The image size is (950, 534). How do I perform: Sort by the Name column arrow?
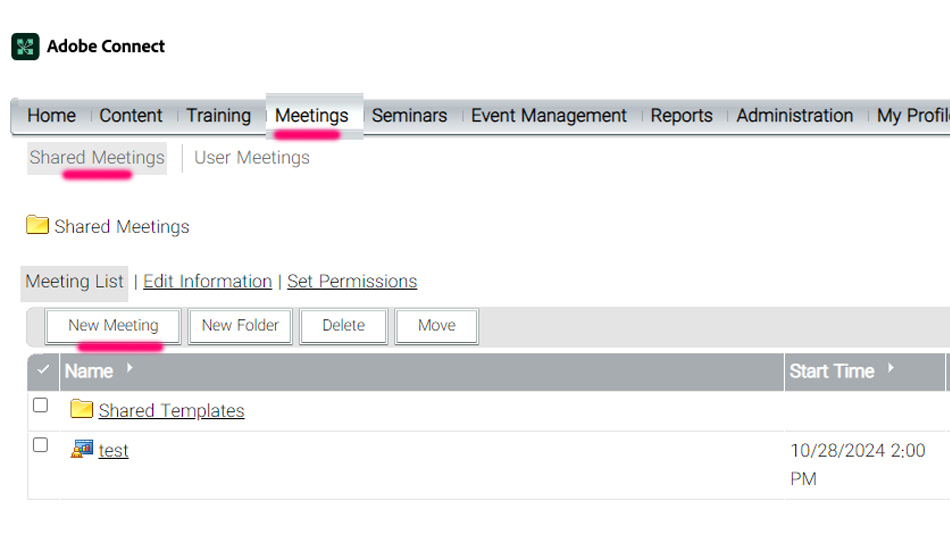(129, 368)
